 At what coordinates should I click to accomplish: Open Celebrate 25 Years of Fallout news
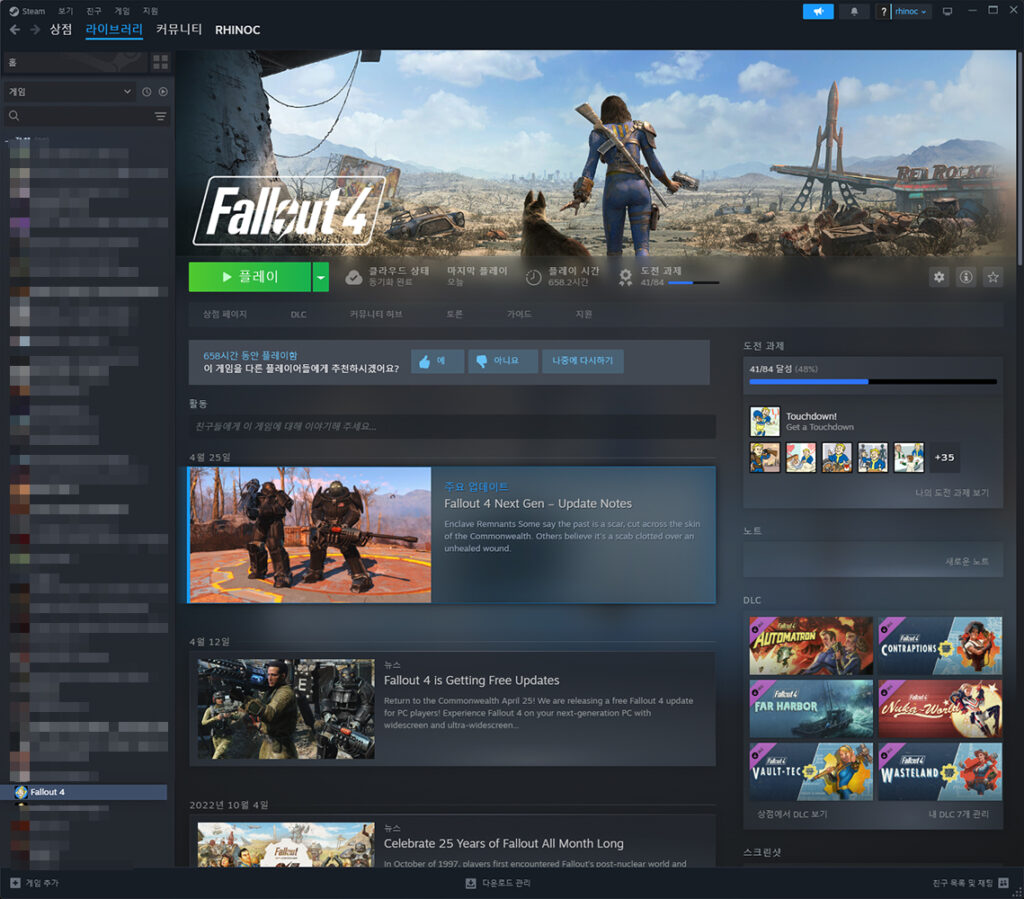pos(504,844)
